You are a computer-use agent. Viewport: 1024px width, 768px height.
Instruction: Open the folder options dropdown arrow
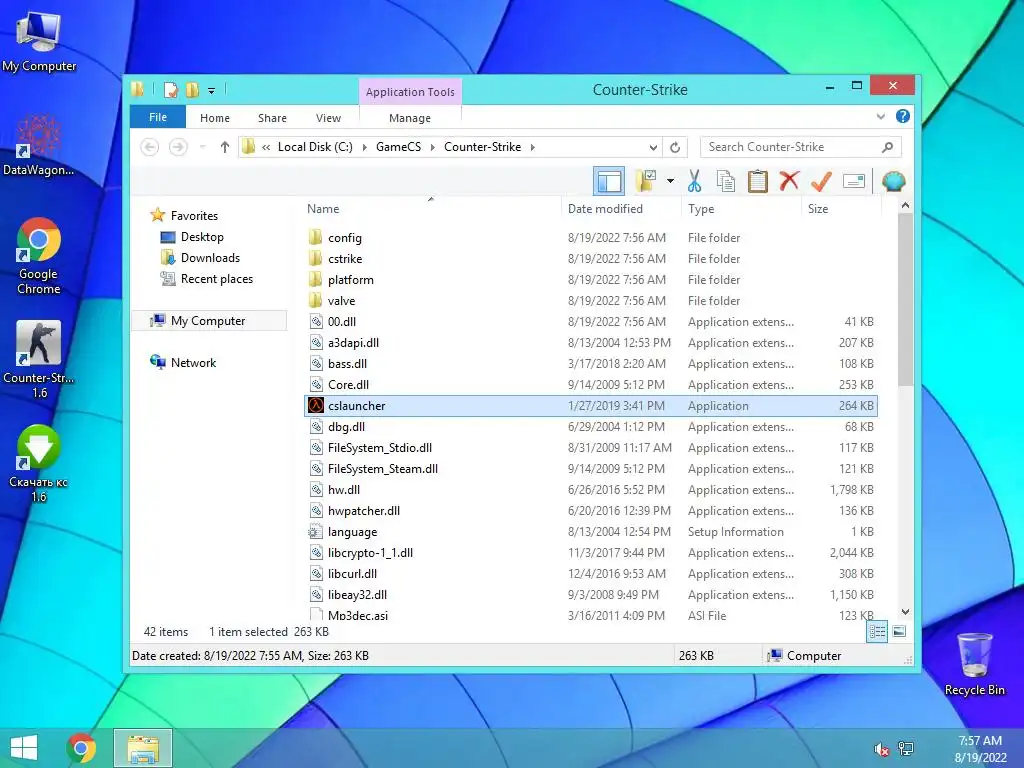(670, 181)
